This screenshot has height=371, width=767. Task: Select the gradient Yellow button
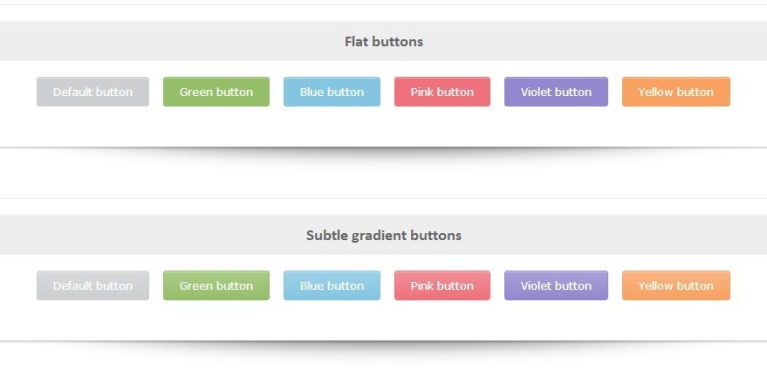coord(676,285)
